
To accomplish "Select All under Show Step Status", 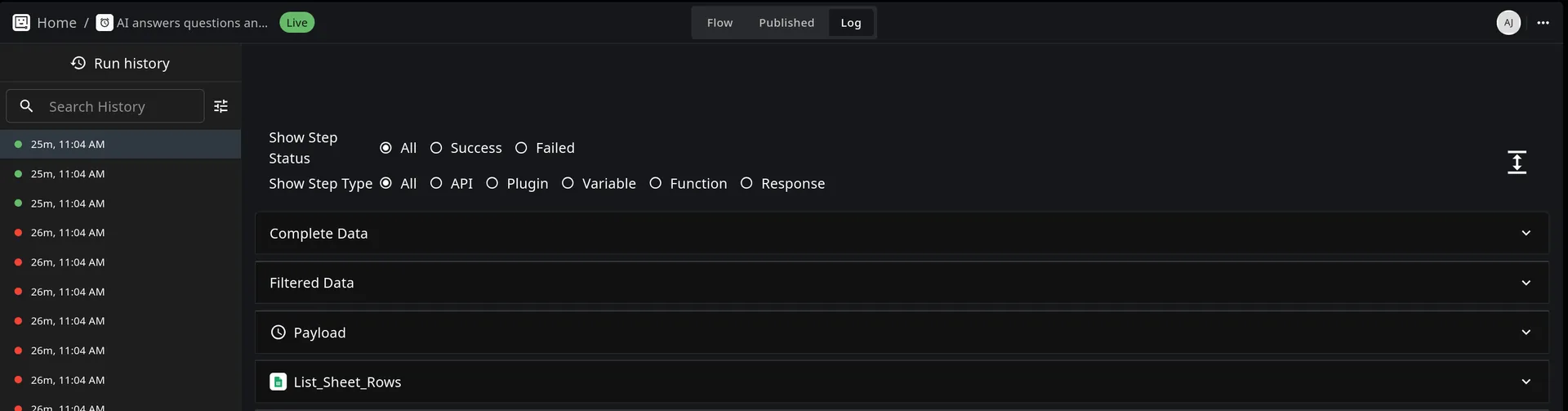I will [385, 148].
